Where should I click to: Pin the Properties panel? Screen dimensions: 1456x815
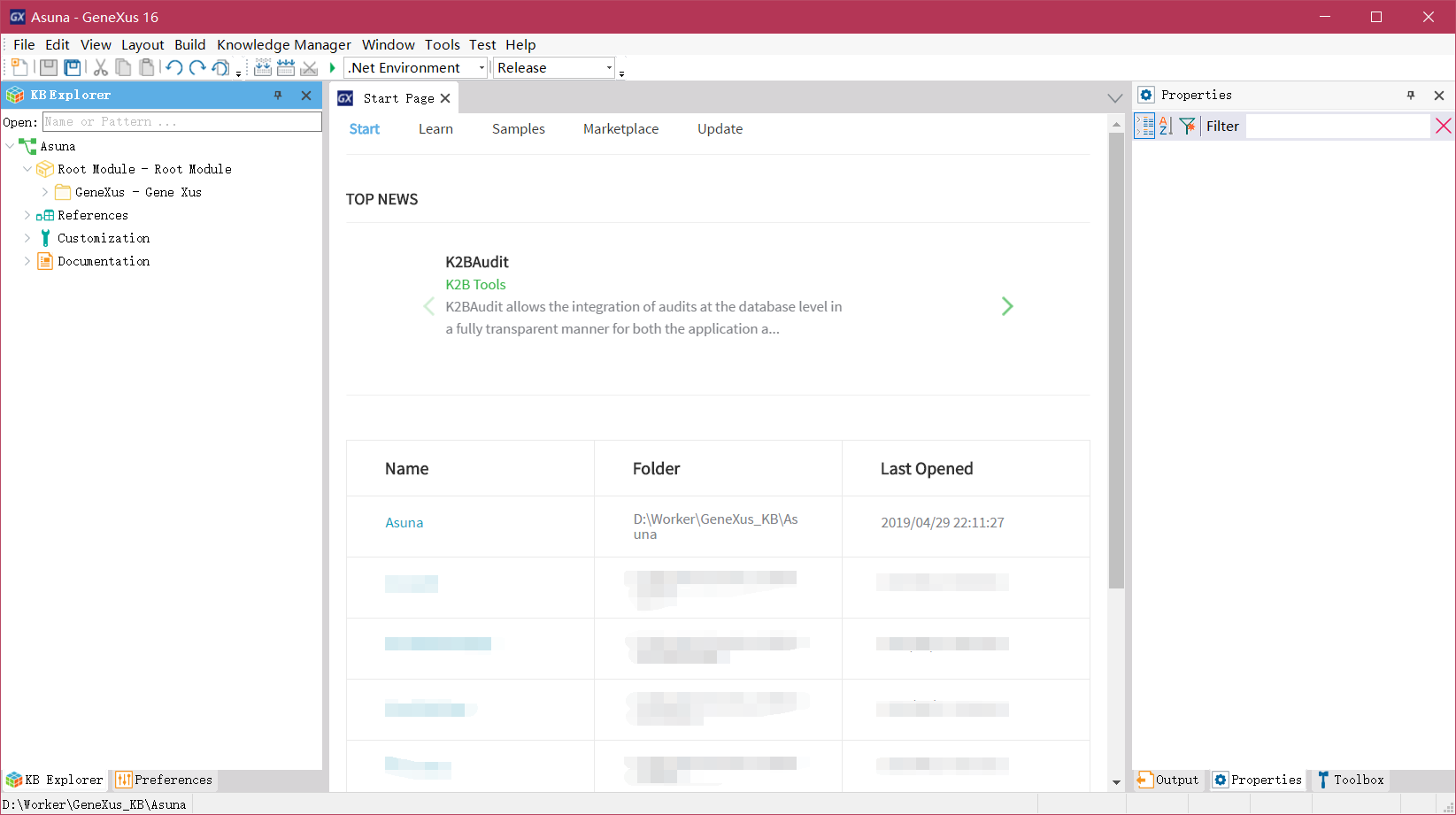point(1411,96)
